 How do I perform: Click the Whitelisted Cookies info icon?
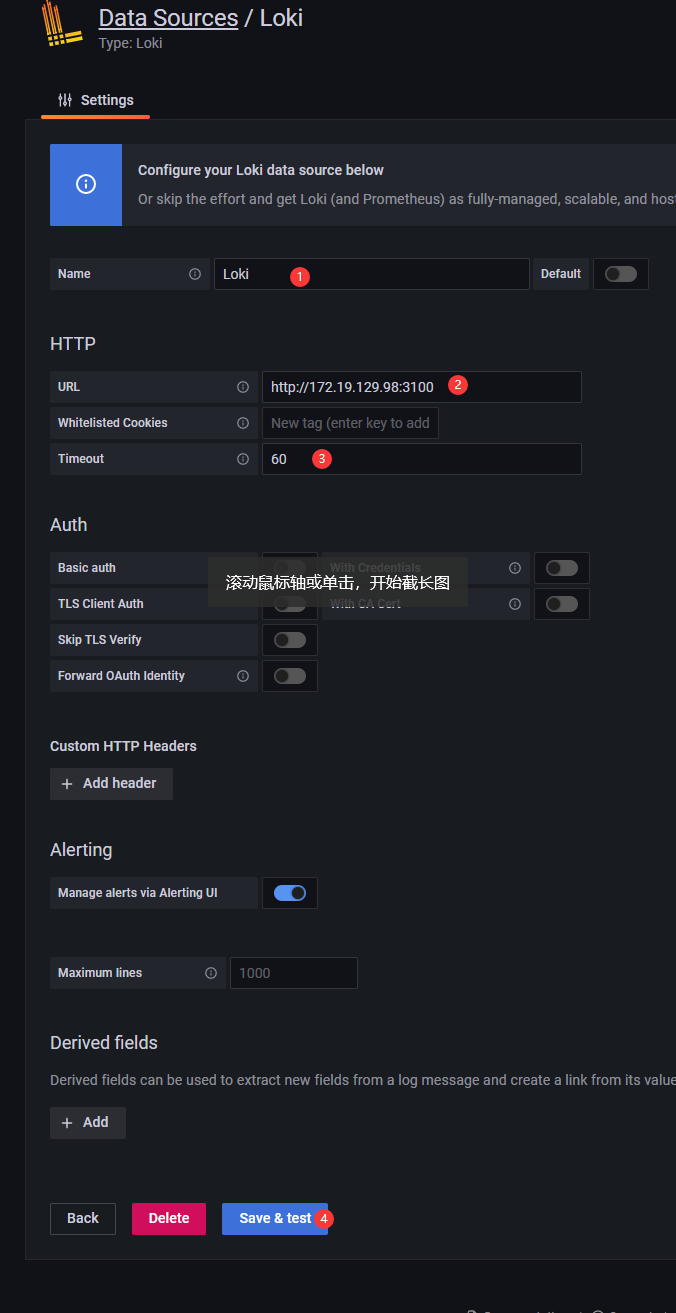click(x=243, y=423)
